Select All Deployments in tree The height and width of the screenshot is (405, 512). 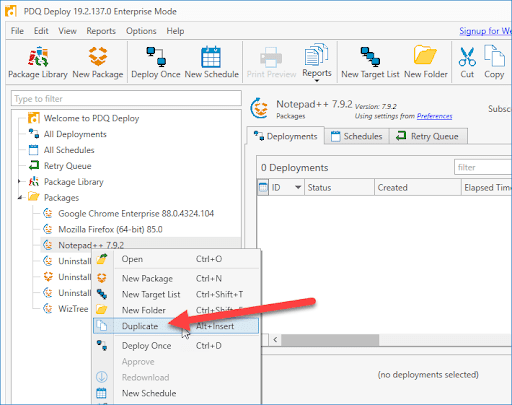[x=75, y=134]
